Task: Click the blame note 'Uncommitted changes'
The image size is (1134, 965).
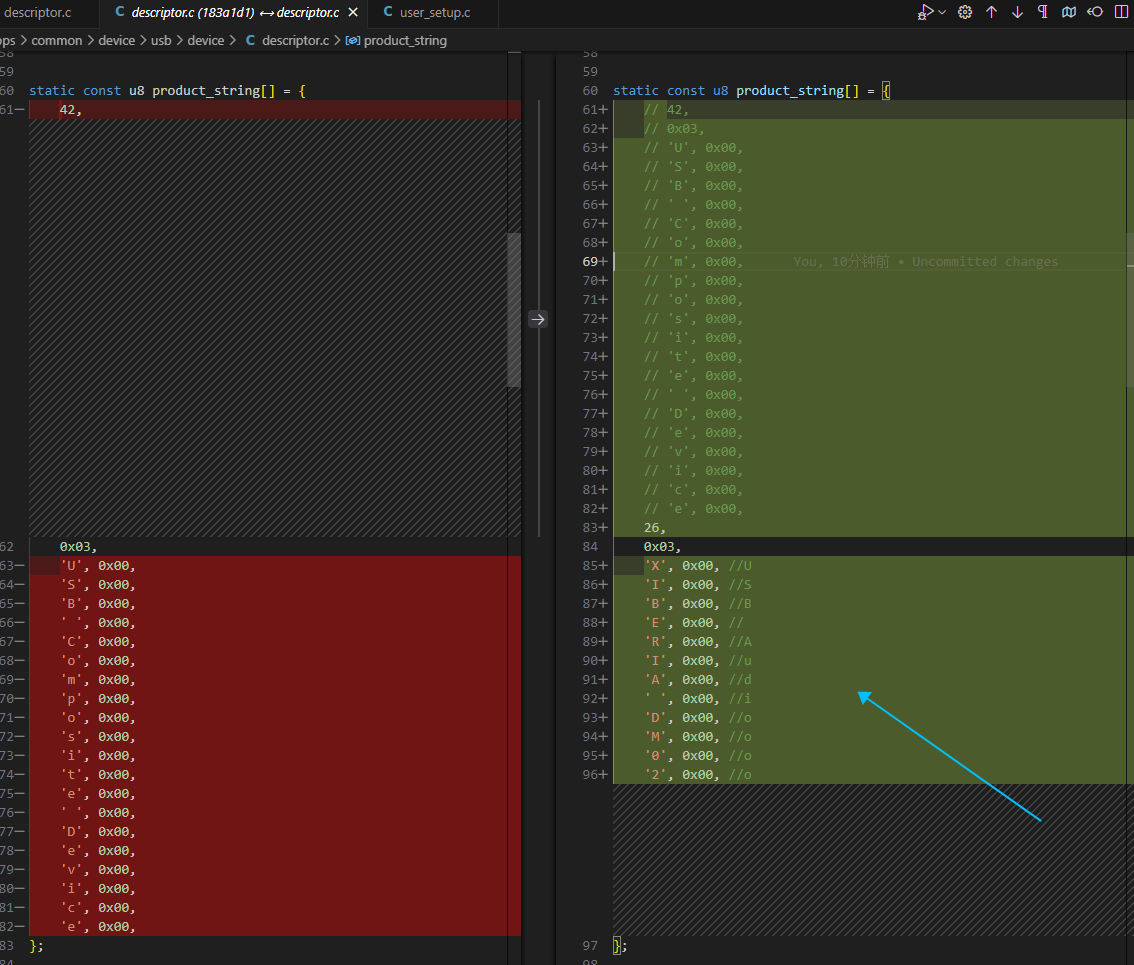Action: pyautogui.click(x=984, y=262)
